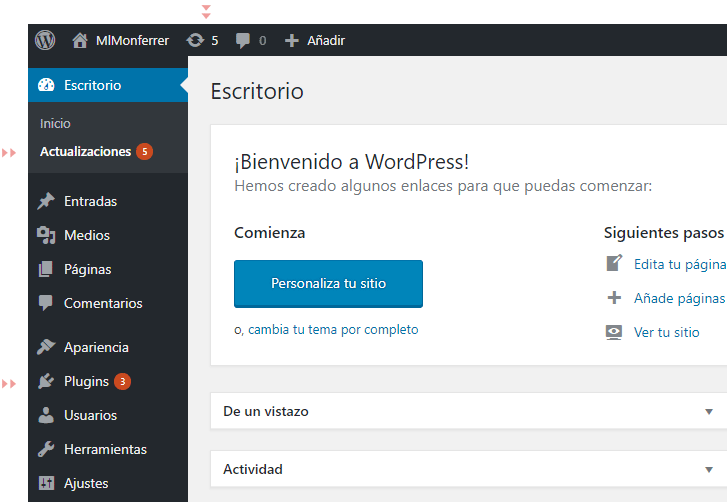Viewport: 727px width, 502px height.
Task: Click the updates count 5 in admin bar
Action: (215, 41)
